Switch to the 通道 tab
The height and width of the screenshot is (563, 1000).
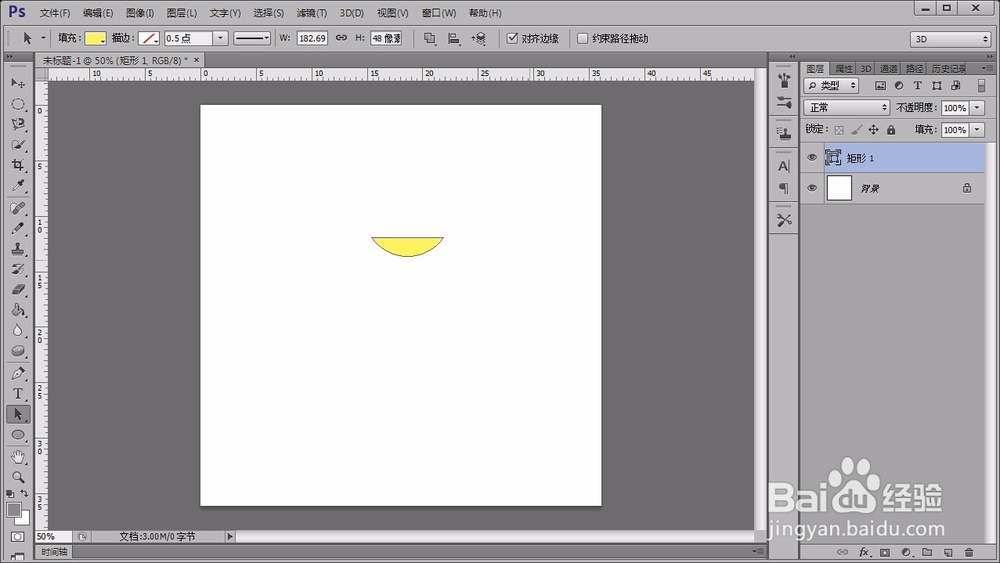click(x=888, y=68)
